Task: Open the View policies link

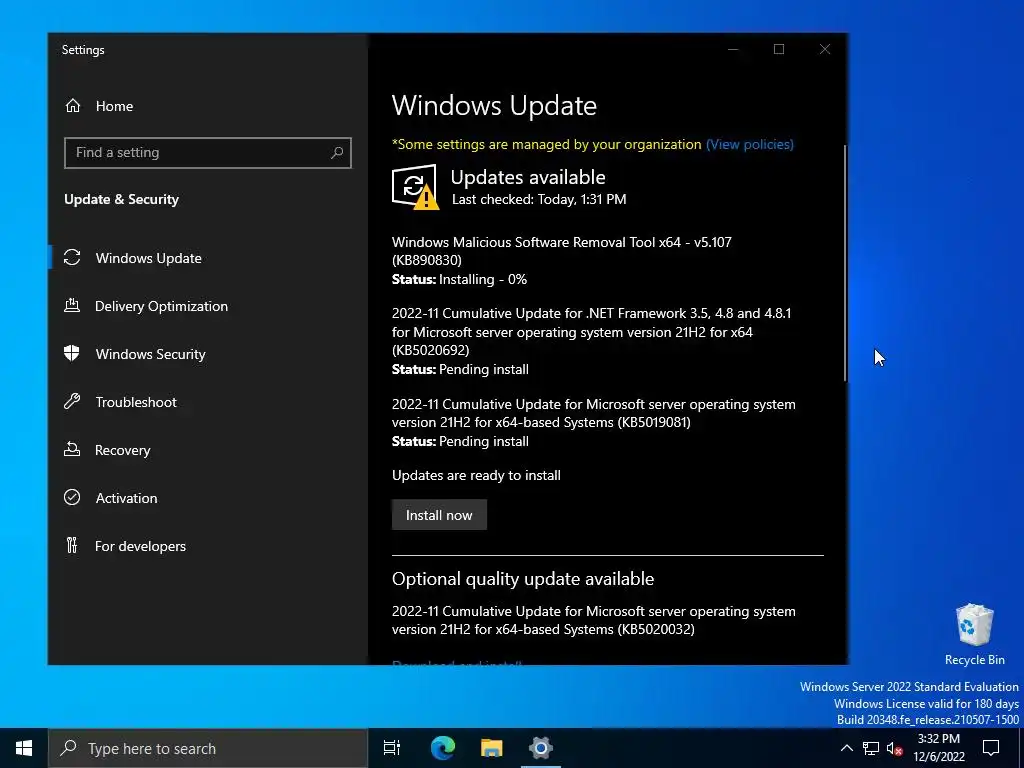Action: (750, 144)
